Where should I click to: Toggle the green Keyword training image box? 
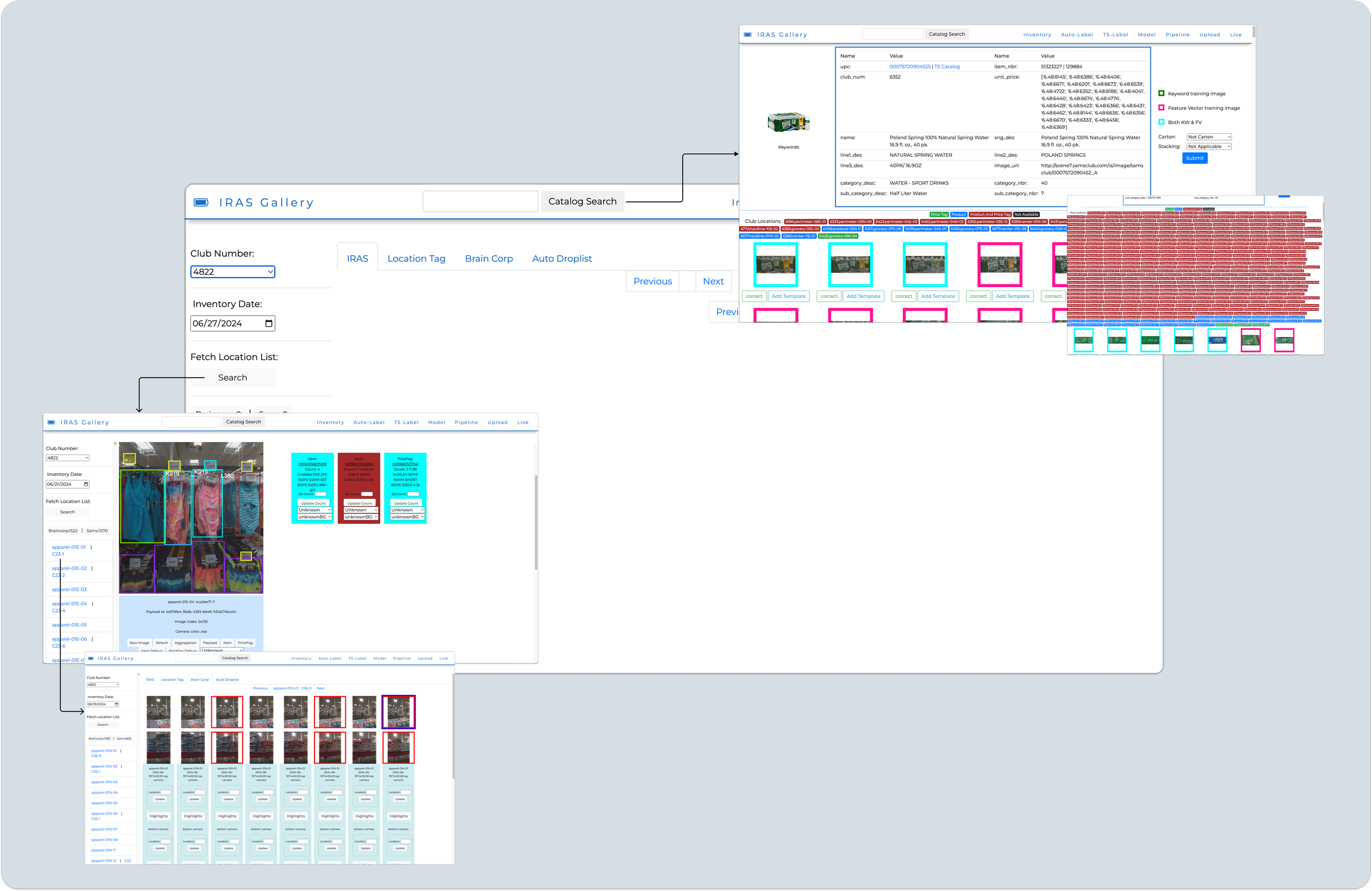[1161, 93]
